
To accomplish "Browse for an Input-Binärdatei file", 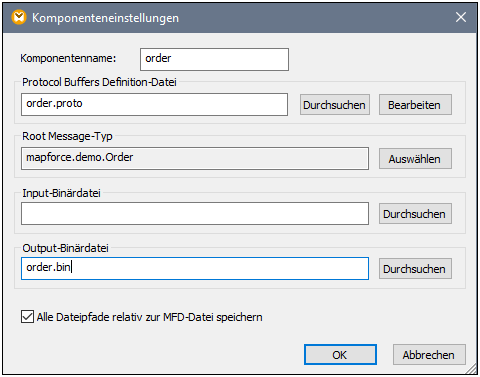I will (415, 214).
